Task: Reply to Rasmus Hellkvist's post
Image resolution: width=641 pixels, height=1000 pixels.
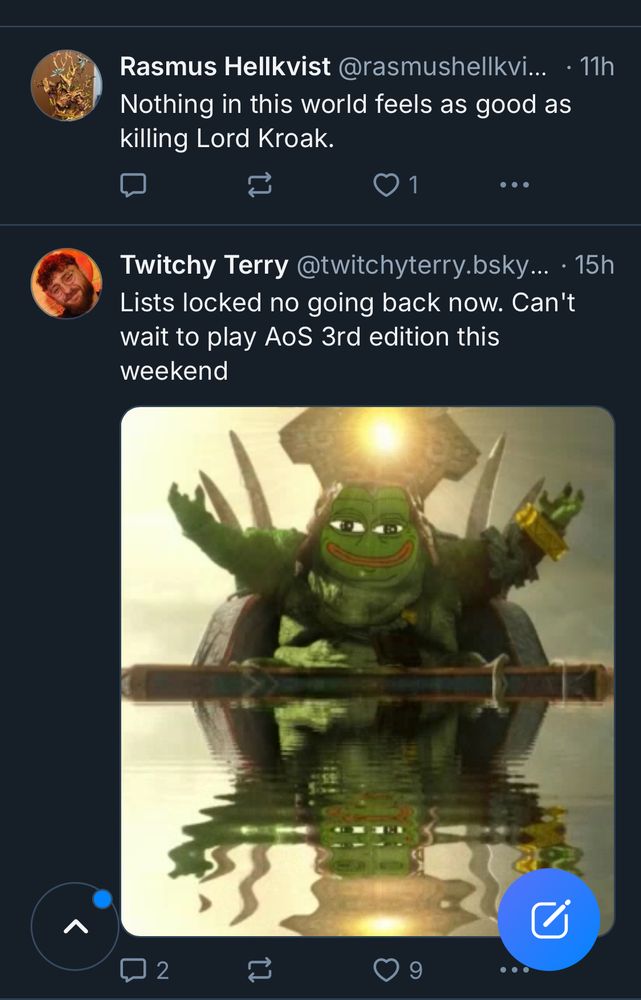Action: coord(133,185)
